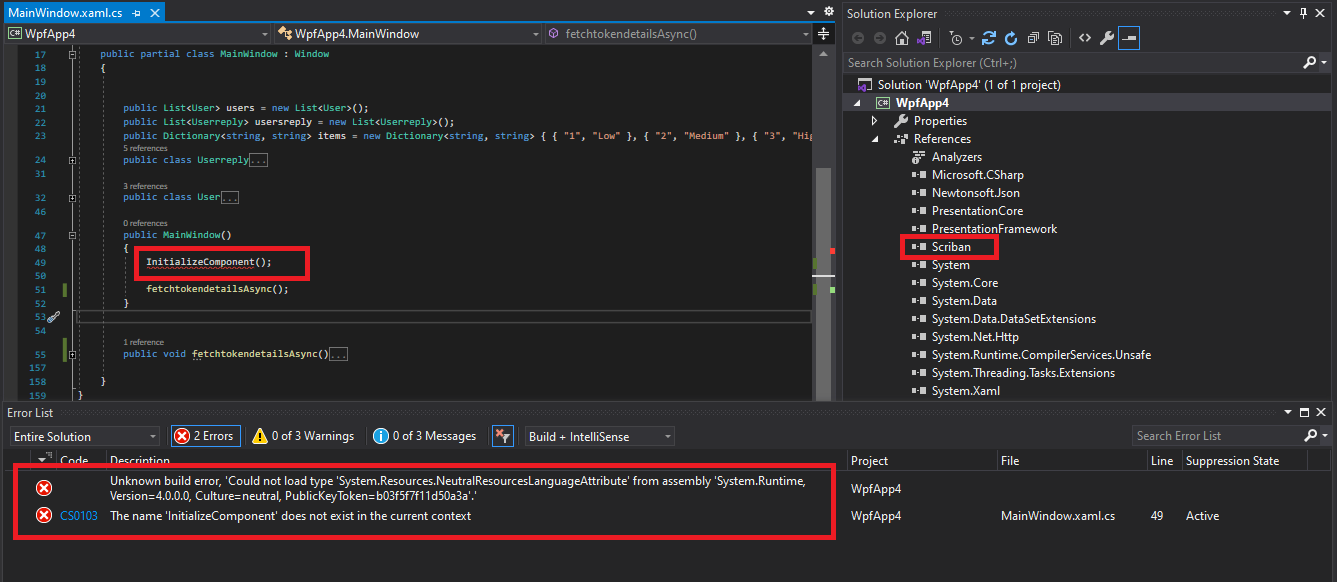
Task: Toggle Preview Selected Items in Solution Explorer
Action: pyautogui.click(x=1128, y=38)
